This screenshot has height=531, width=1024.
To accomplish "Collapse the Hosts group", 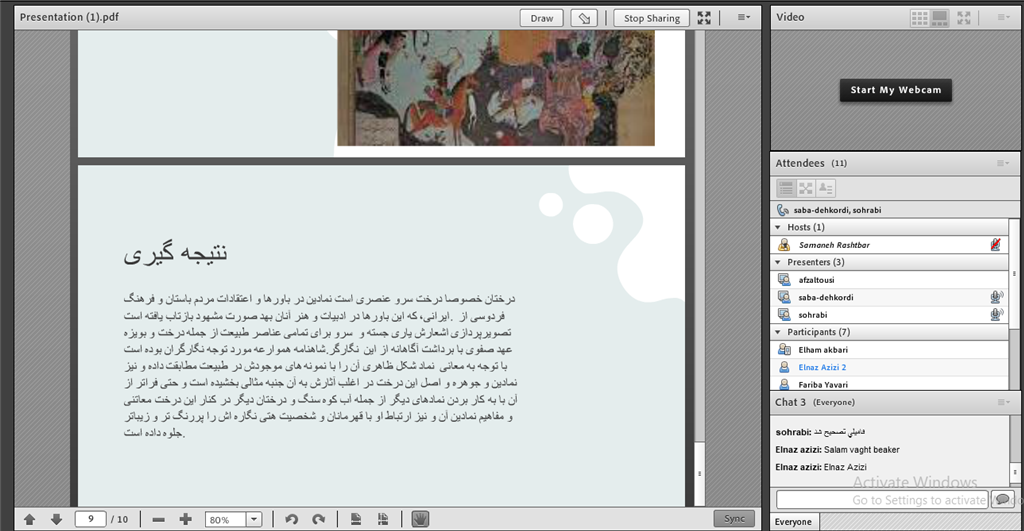I will point(778,227).
